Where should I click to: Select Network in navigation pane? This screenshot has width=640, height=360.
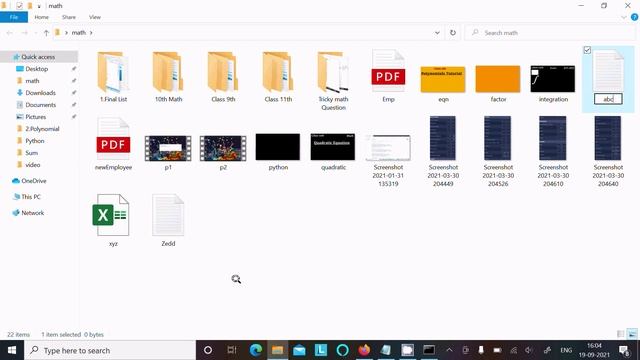pos(32,213)
